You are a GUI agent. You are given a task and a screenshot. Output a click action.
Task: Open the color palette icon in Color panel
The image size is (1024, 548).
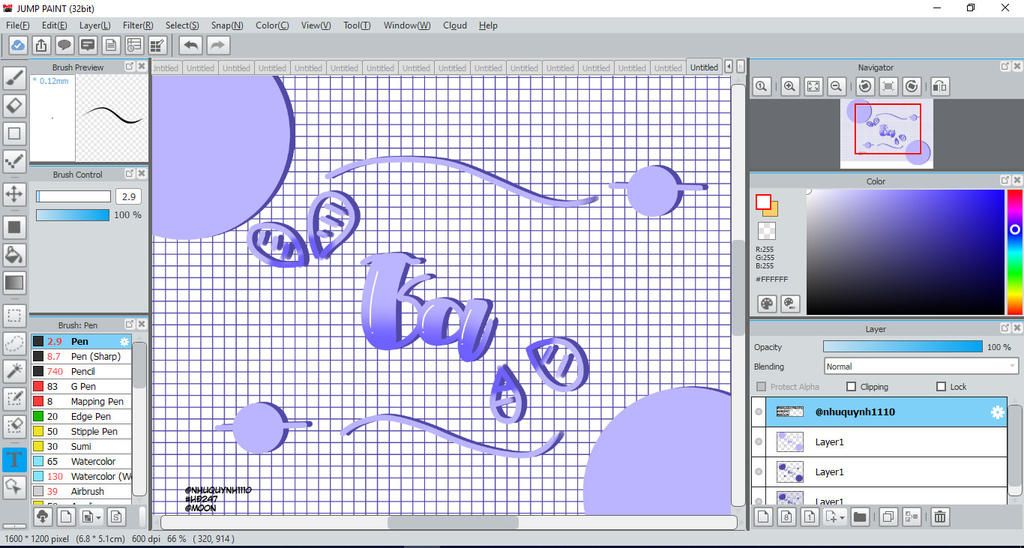click(x=767, y=303)
